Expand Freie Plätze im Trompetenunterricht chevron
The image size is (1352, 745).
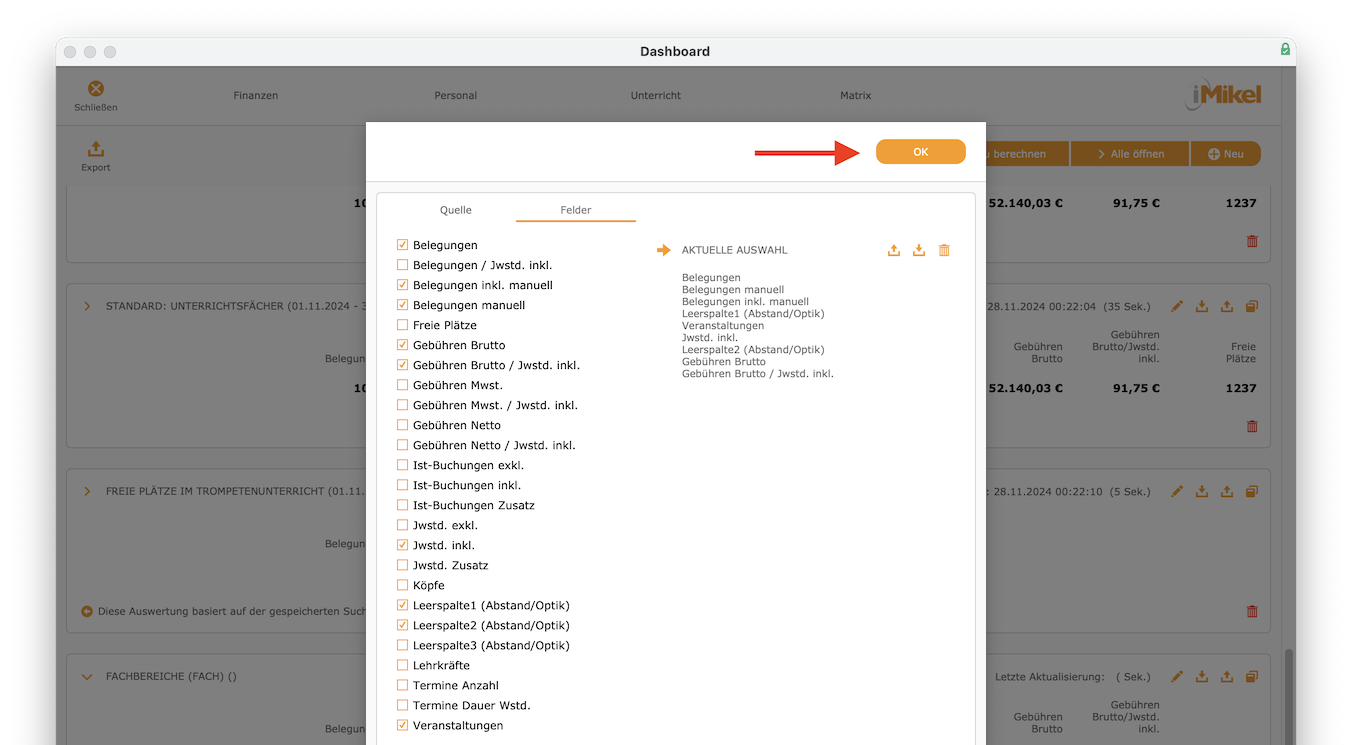click(x=87, y=491)
